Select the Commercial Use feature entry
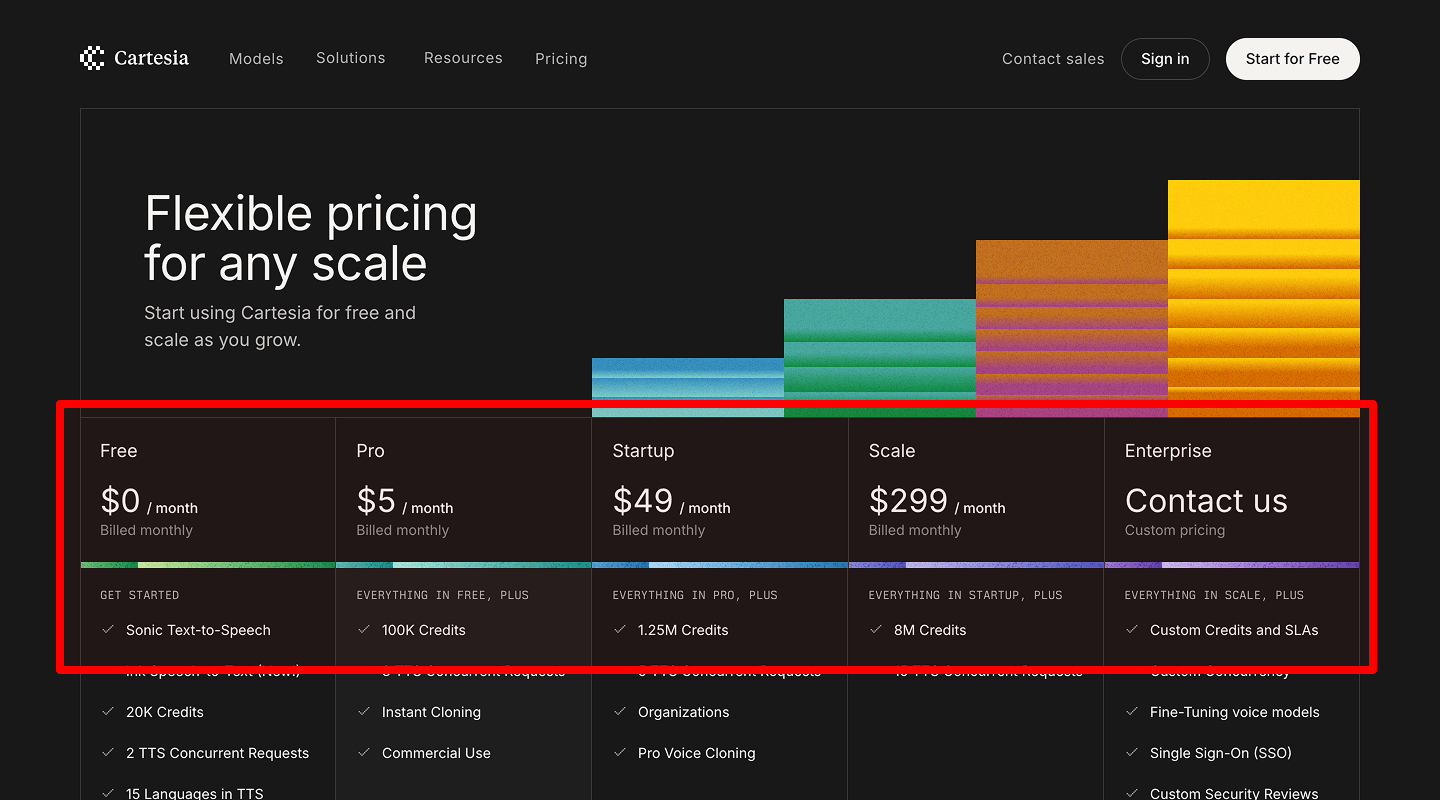The image size is (1440, 800). (437, 753)
